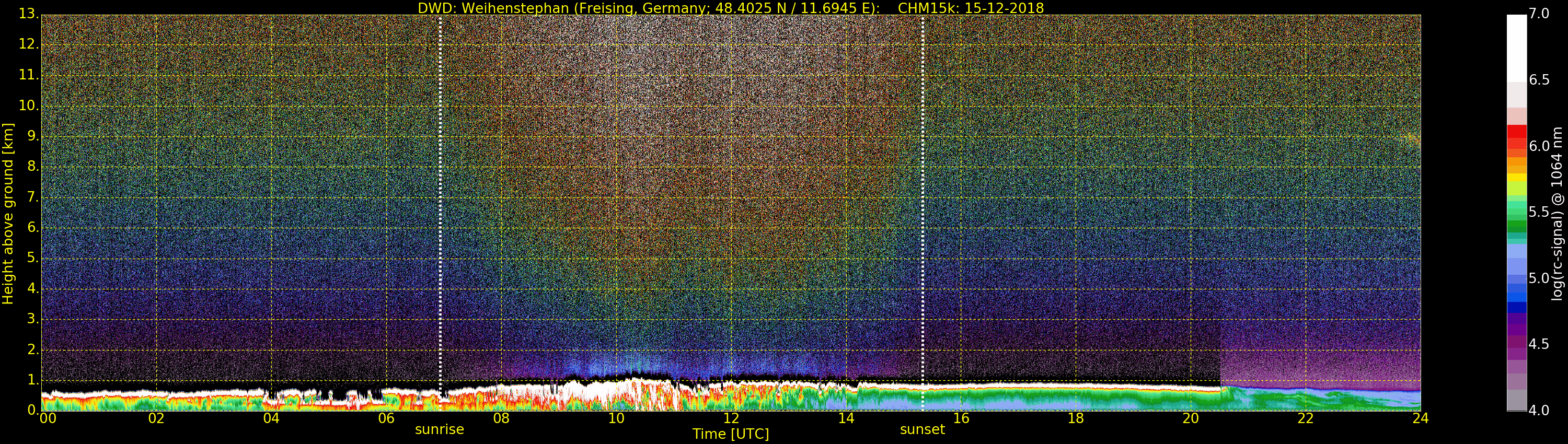
Task: Click height-axis tick label '5.'
Action: (33, 258)
